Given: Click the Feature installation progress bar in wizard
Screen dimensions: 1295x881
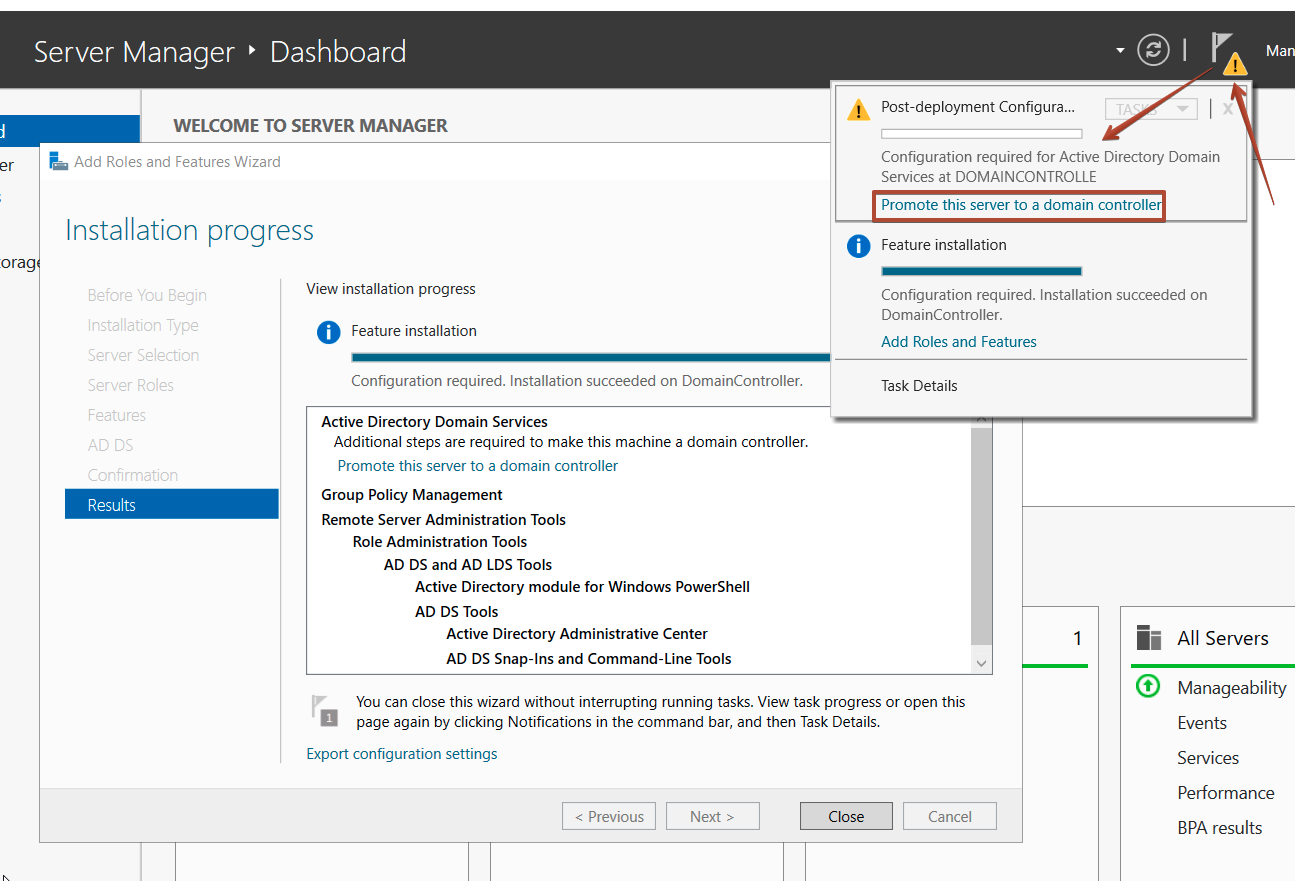Looking at the screenshot, I should click(590, 357).
